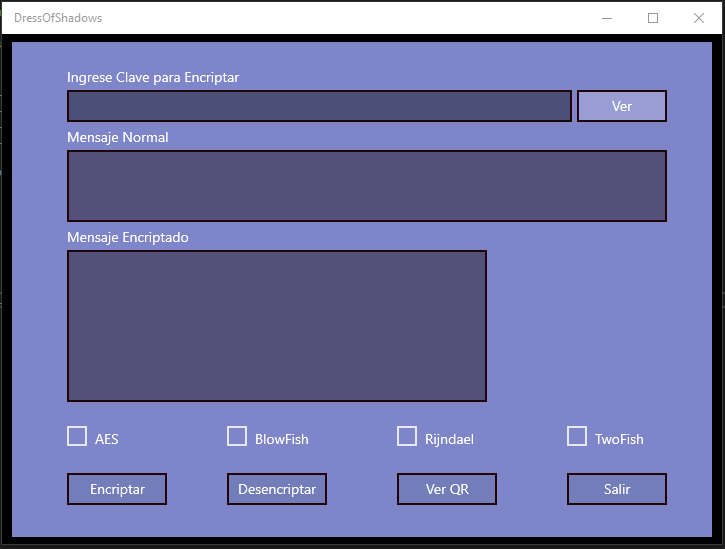Viewport: 725px width, 549px height.
Task: Focus the encryption key input field
Action: click(319, 106)
